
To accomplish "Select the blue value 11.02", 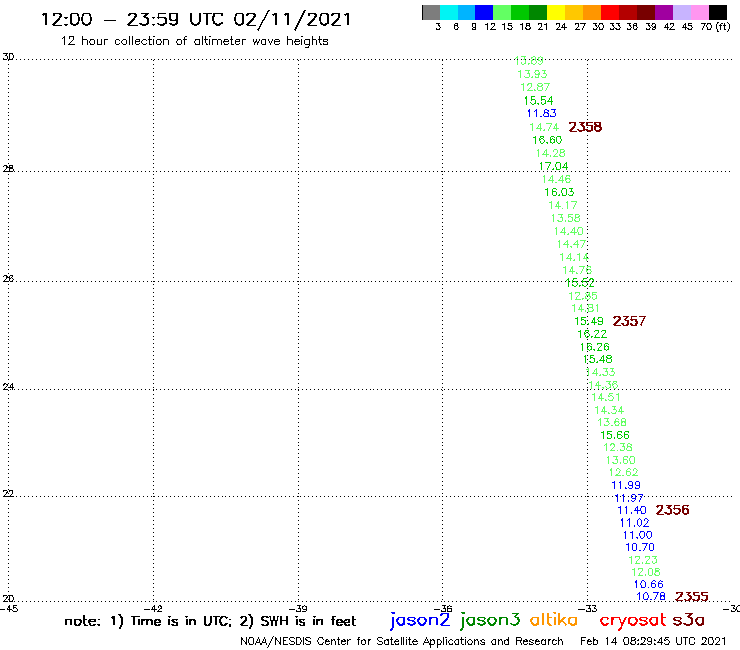I will point(635,523).
